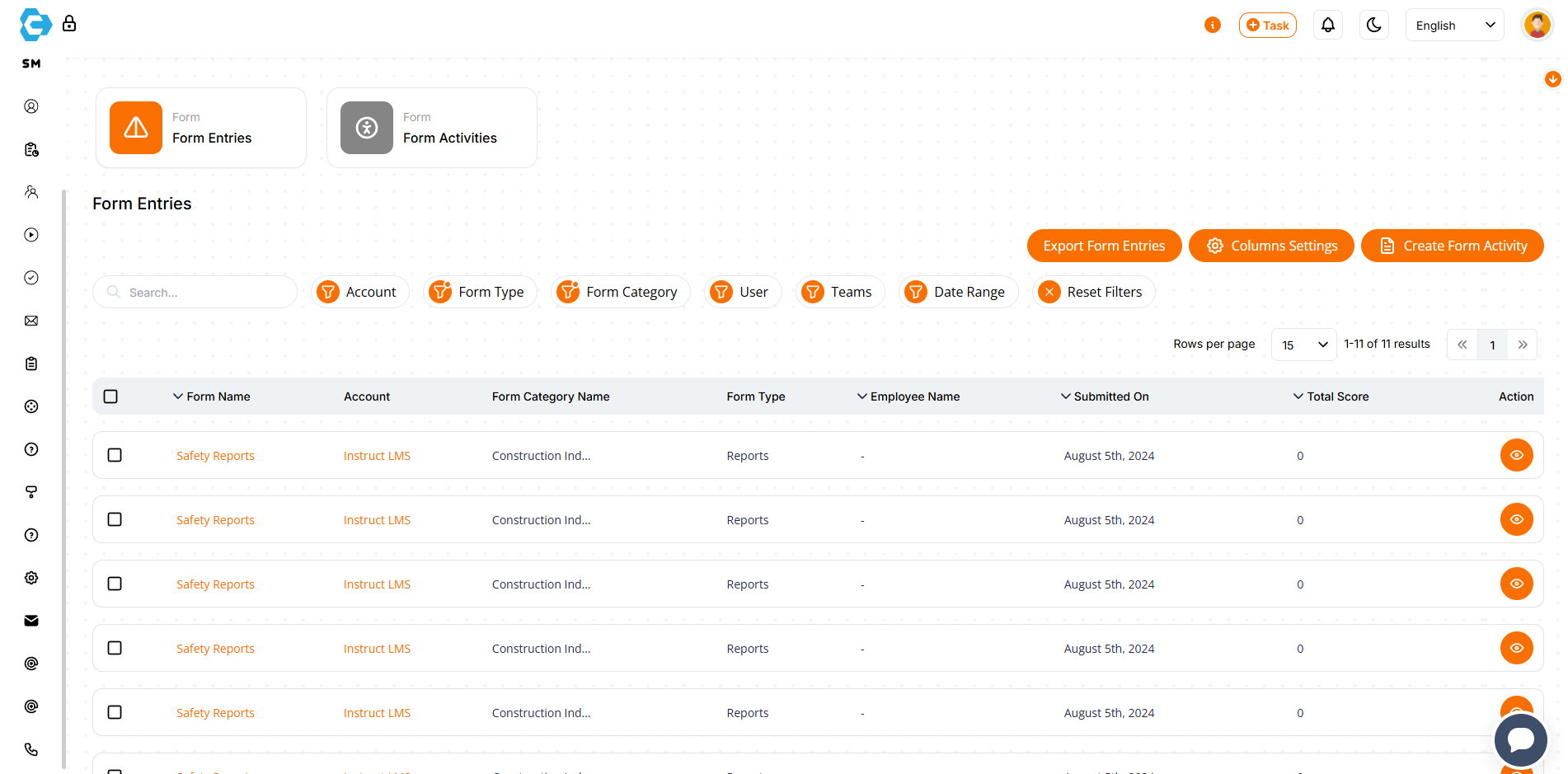Expand the rows per page dropdown
The image size is (1568, 774).
1303,345
